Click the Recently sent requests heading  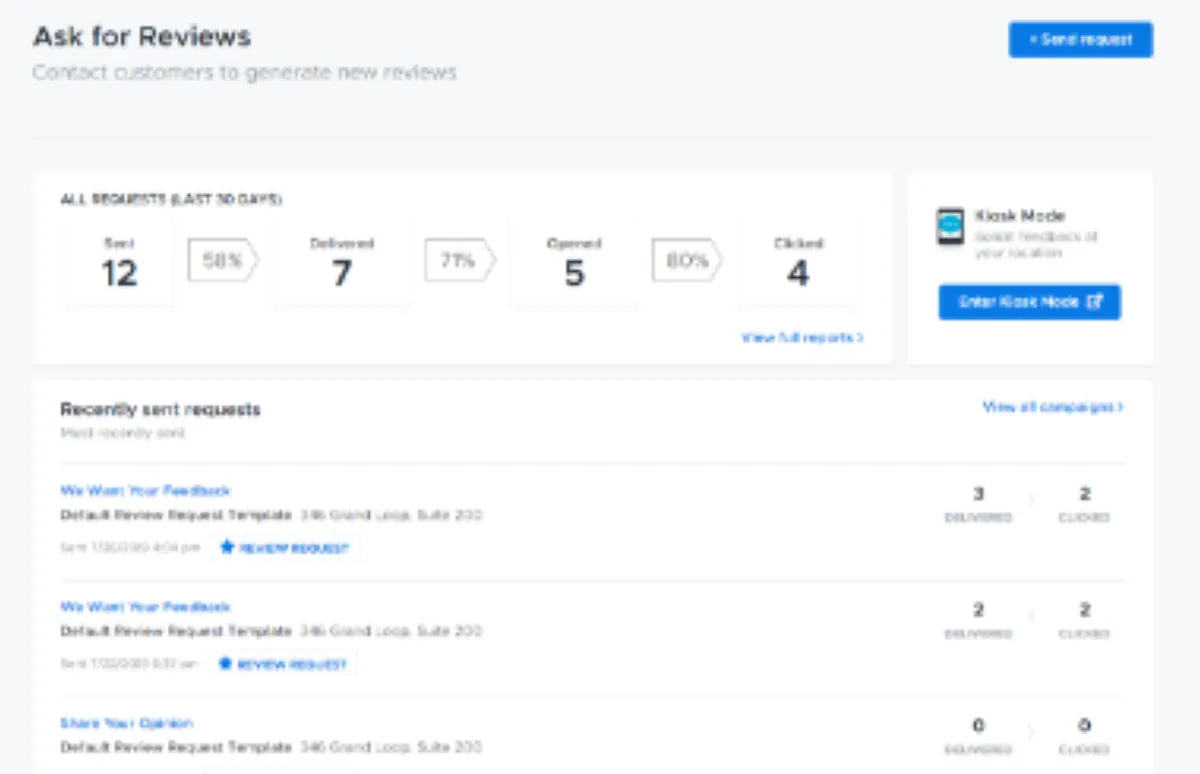(160, 409)
